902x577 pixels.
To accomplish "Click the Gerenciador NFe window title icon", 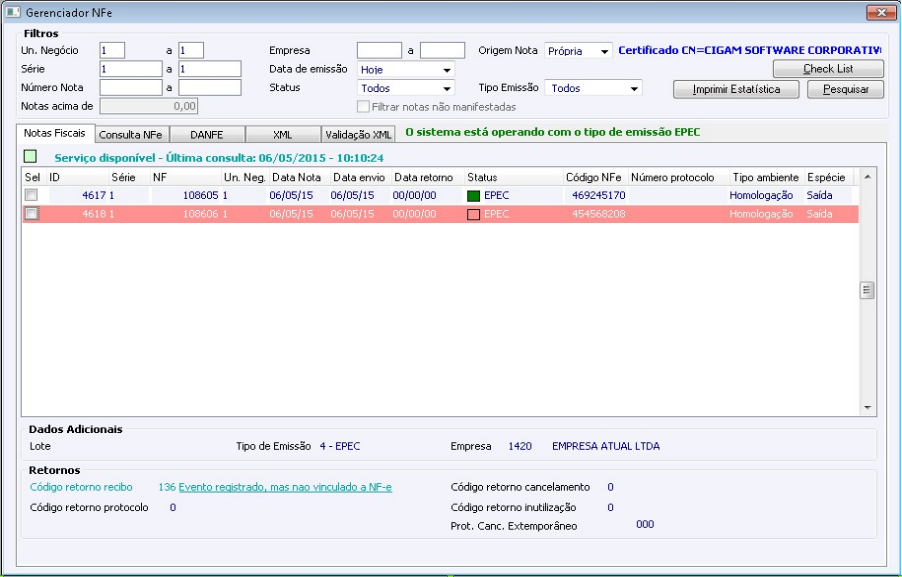I will click(13, 12).
